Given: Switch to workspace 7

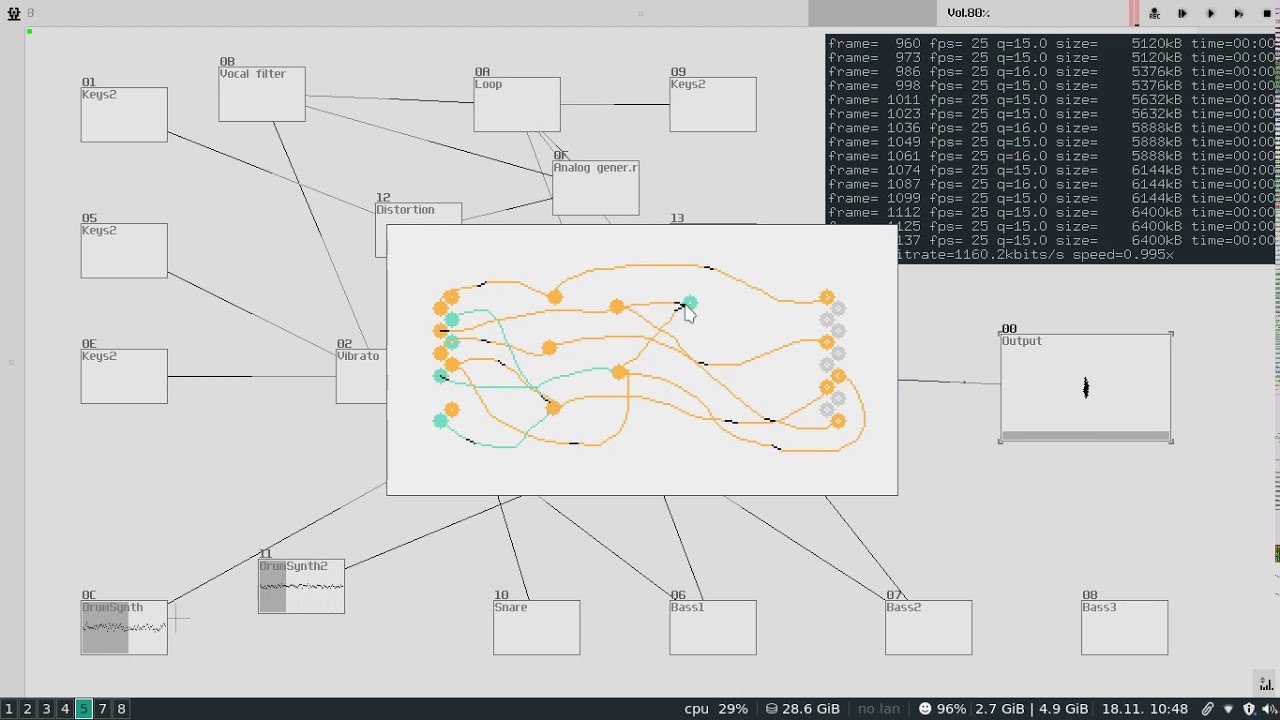Looking at the screenshot, I should [x=102, y=709].
